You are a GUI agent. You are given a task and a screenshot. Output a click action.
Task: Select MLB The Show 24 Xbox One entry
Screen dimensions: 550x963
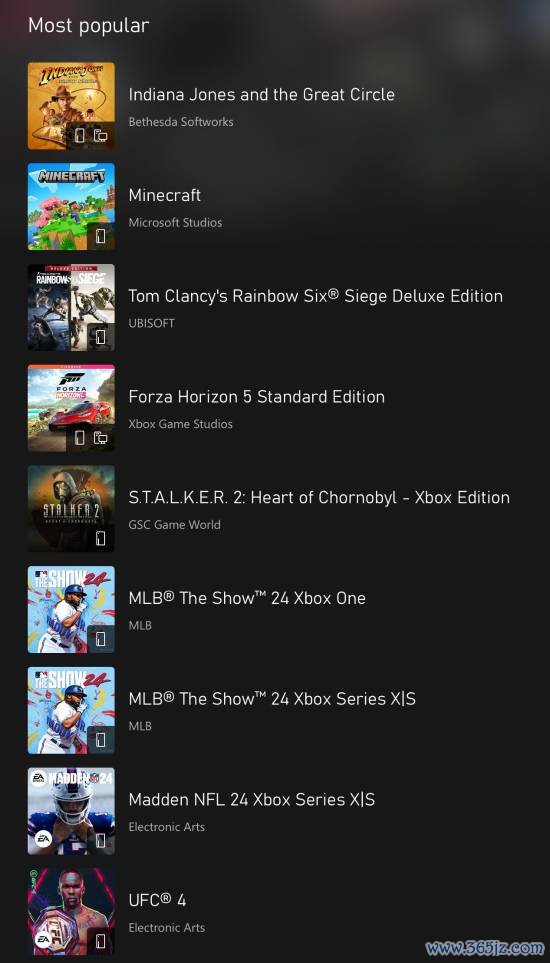tap(247, 598)
